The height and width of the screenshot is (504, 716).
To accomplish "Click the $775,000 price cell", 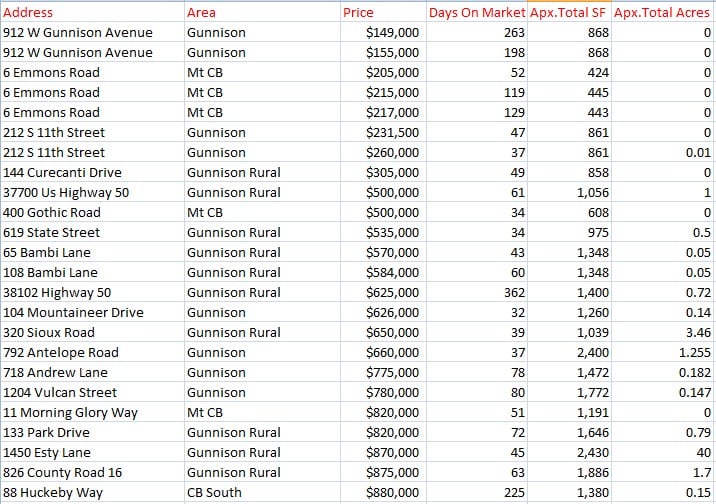I will pyautogui.click(x=383, y=373).
